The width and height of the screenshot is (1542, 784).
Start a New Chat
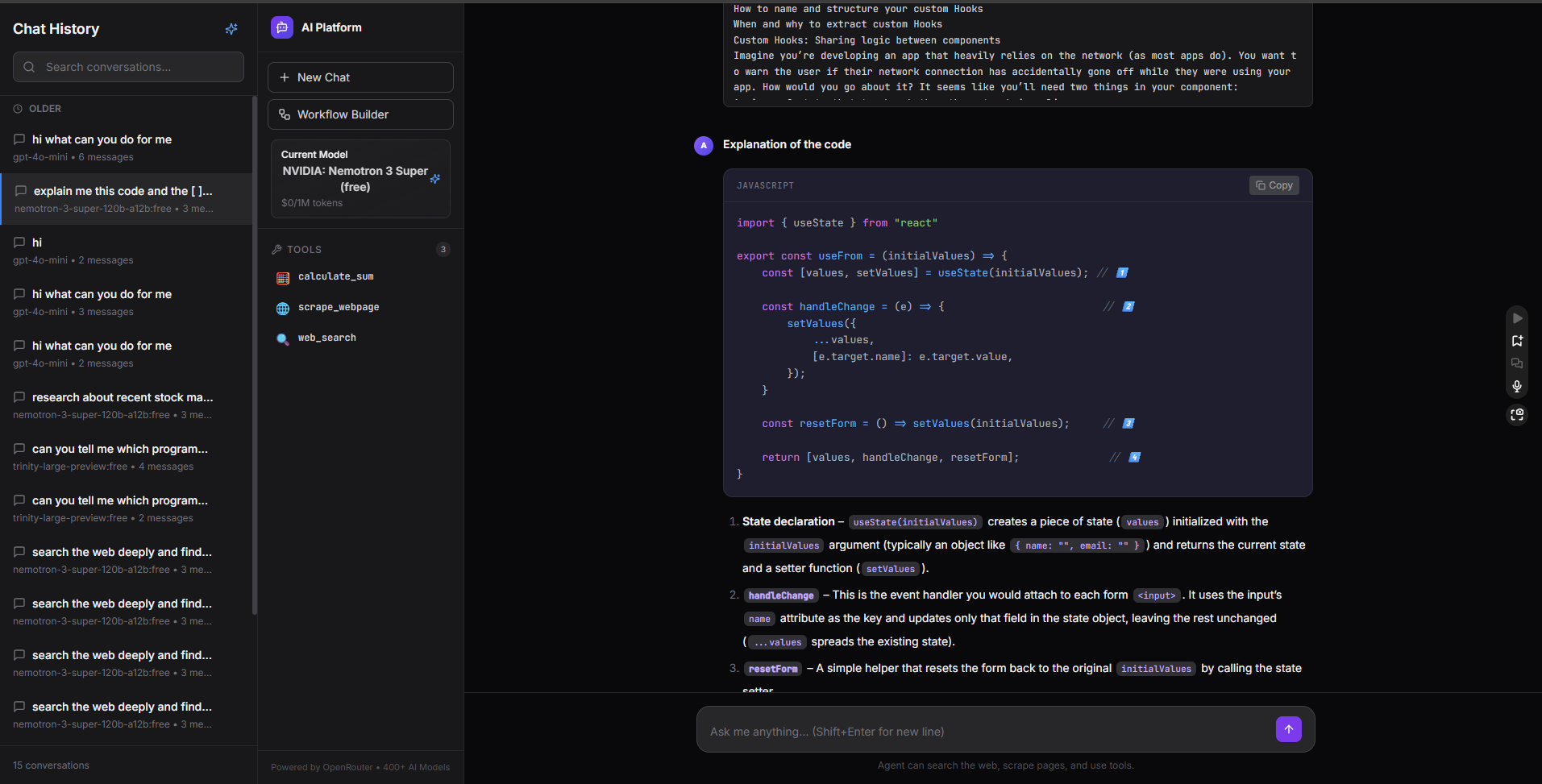pyautogui.click(x=360, y=77)
